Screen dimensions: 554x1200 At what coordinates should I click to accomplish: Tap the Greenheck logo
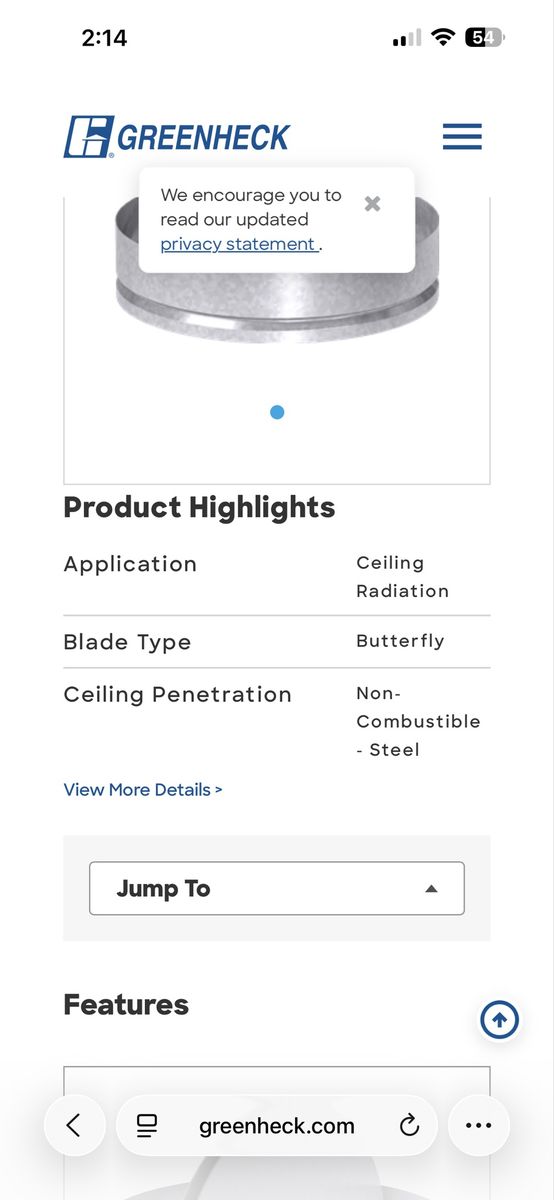(177, 137)
